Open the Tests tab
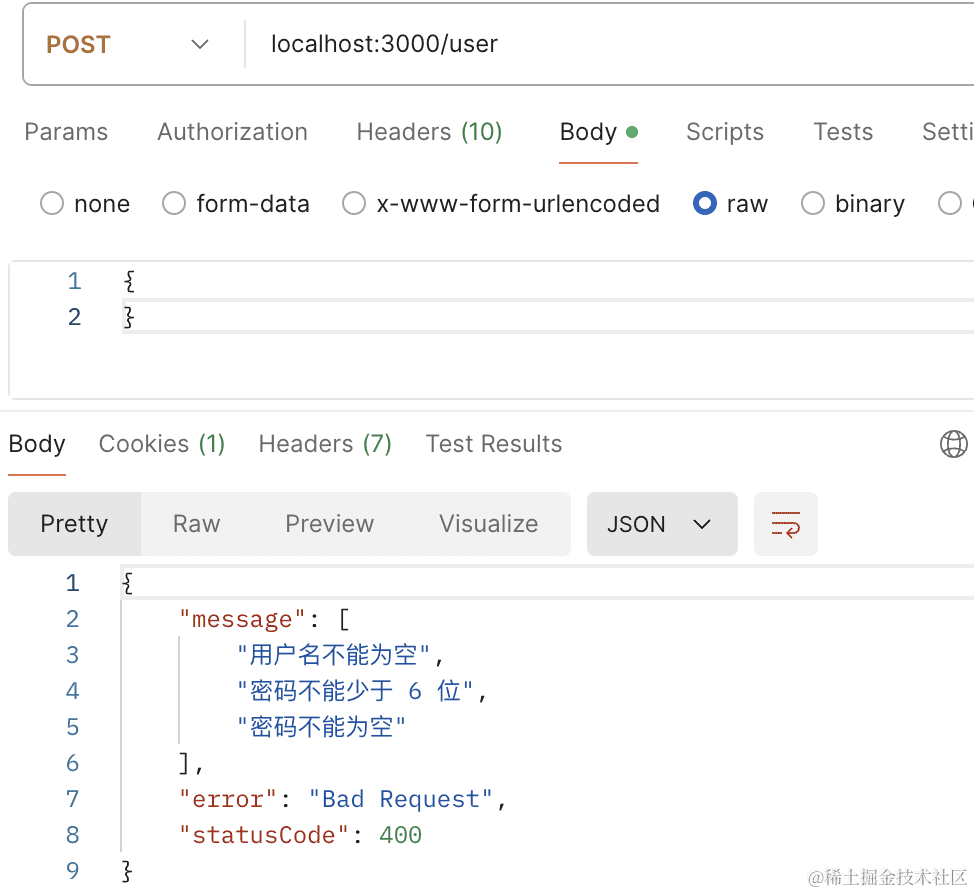This screenshot has width=974, height=894. [x=842, y=132]
